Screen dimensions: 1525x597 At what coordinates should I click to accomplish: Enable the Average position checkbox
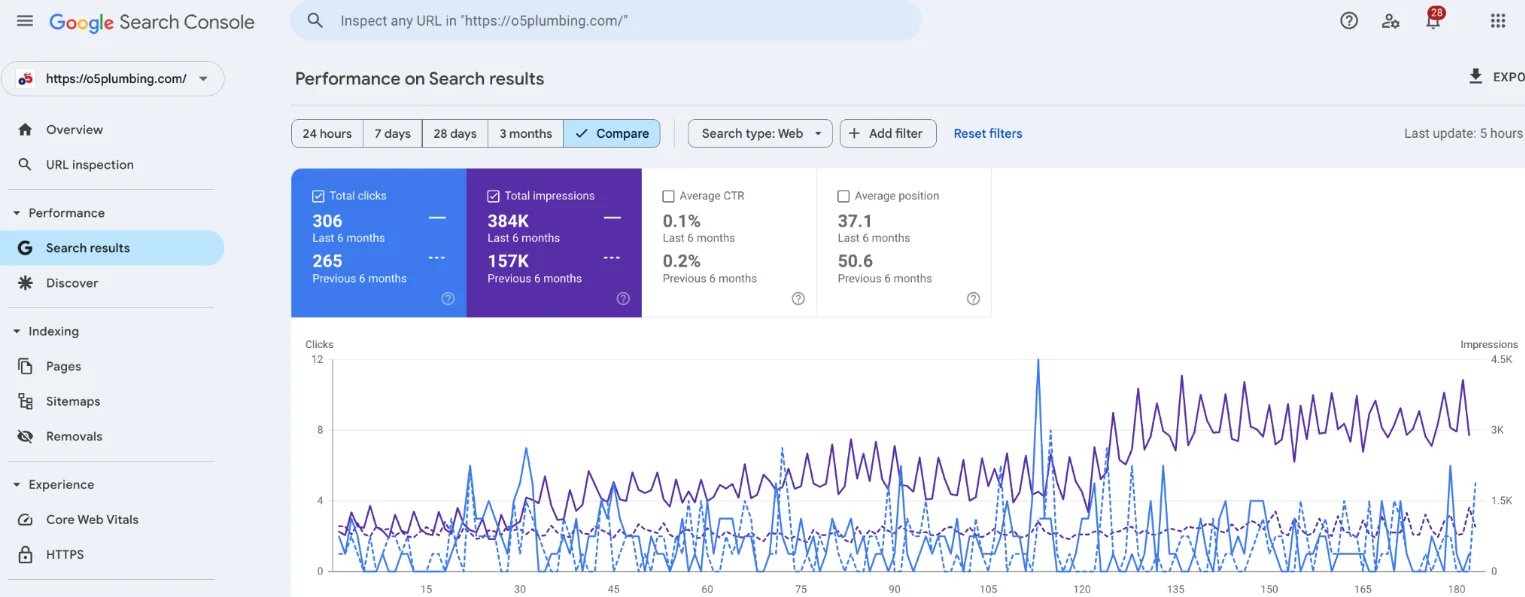(843, 196)
